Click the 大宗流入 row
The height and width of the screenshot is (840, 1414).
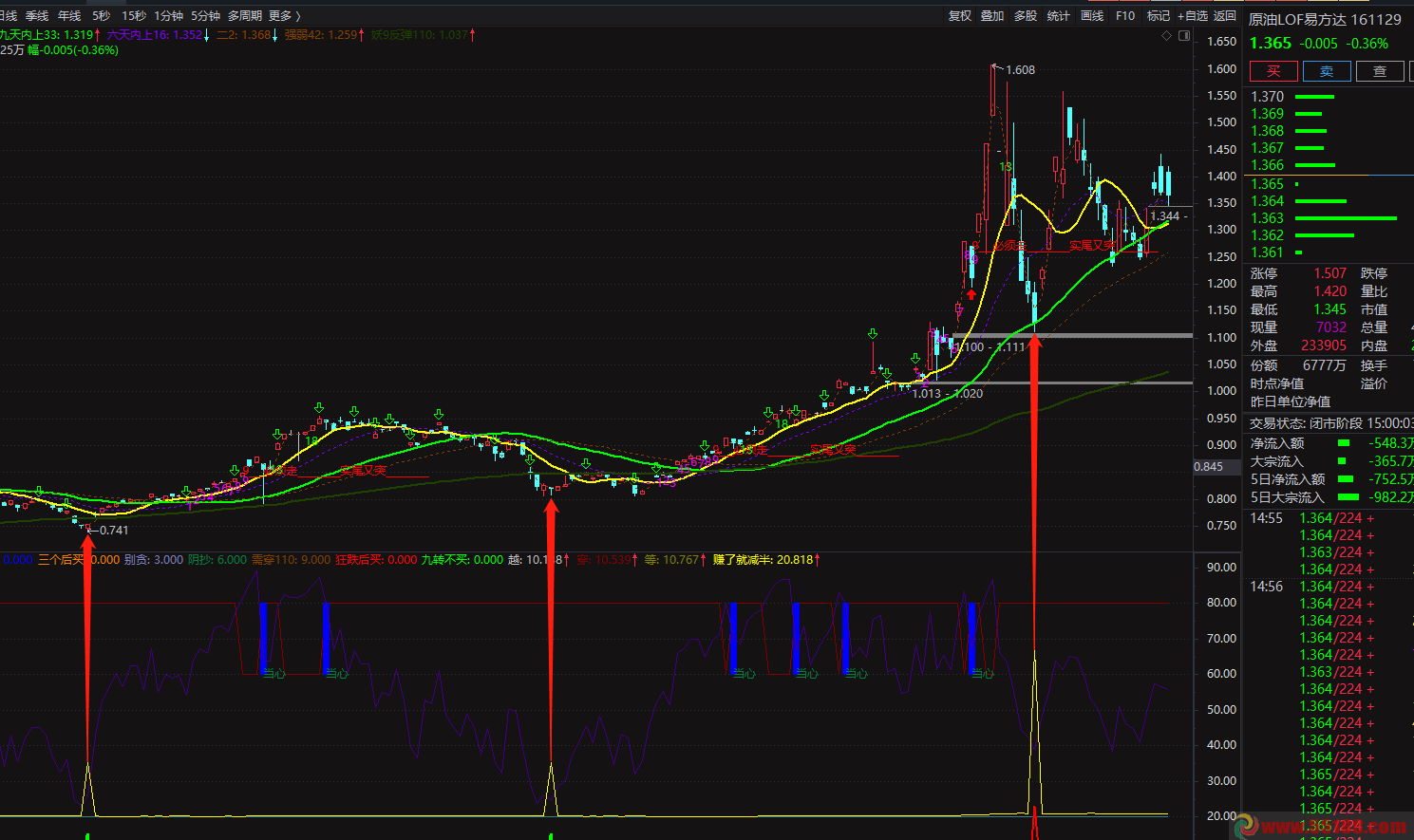click(1329, 461)
